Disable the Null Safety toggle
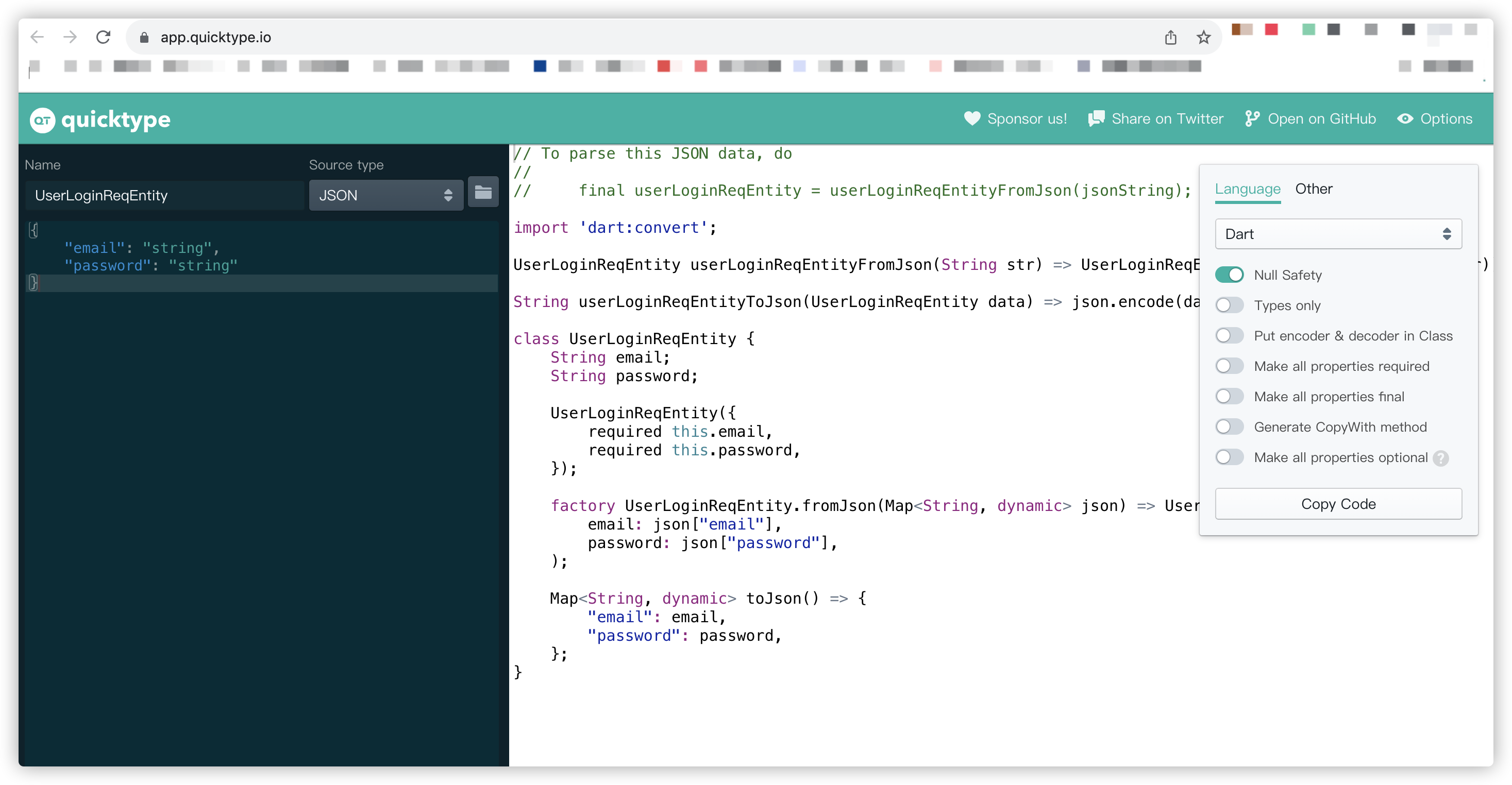This screenshot has height=785, width=1512. point(1229,275)
